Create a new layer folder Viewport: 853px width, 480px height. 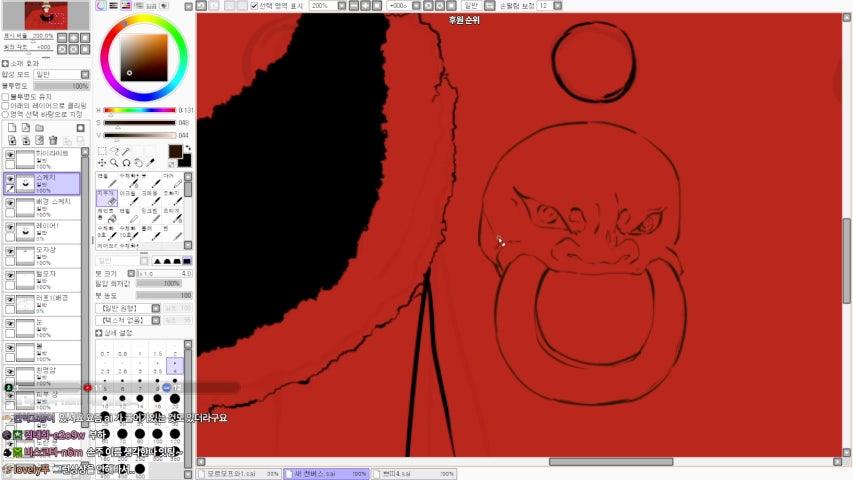(39, 128)
